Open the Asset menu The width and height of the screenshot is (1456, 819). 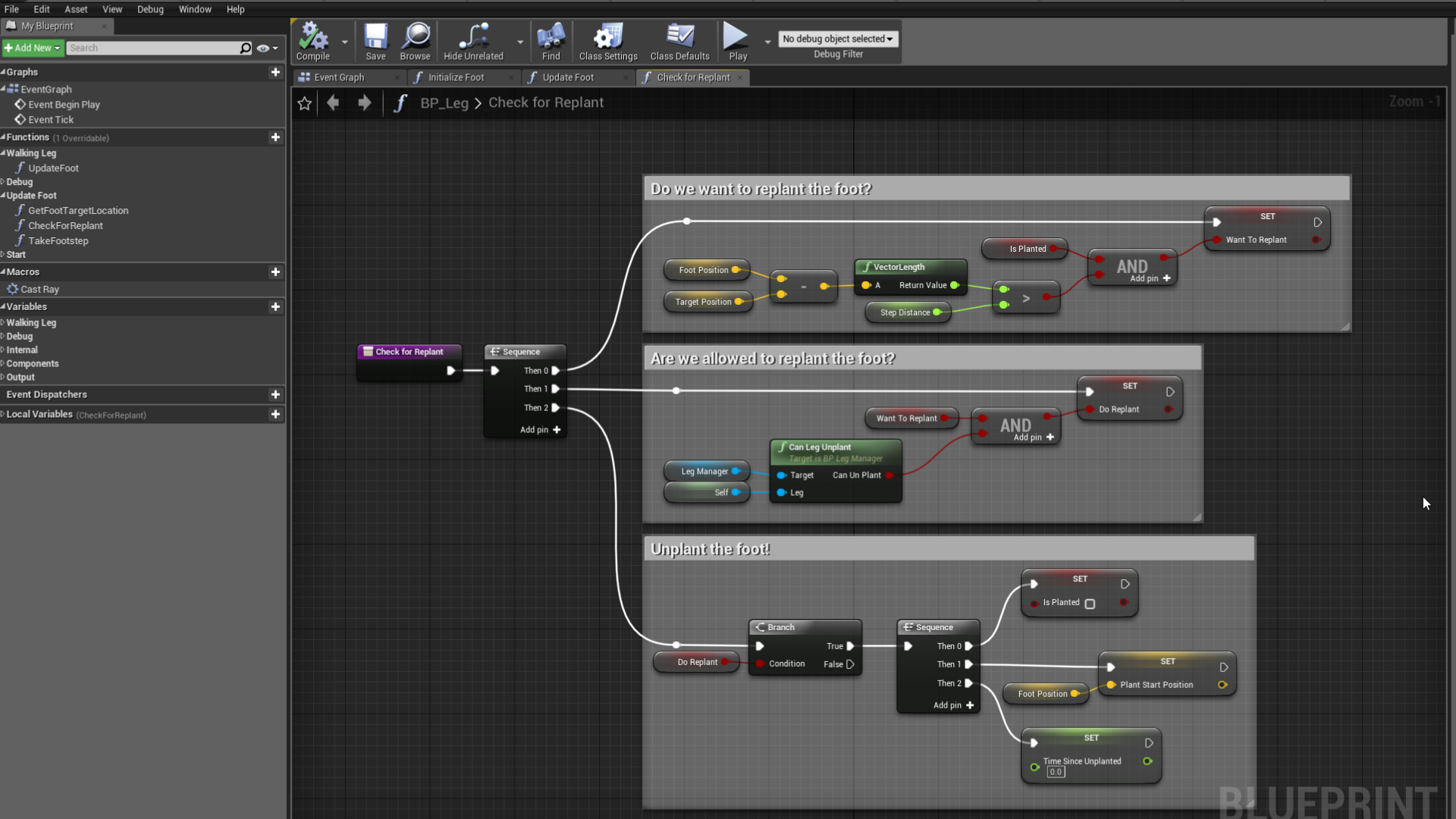tap(76, 9)
